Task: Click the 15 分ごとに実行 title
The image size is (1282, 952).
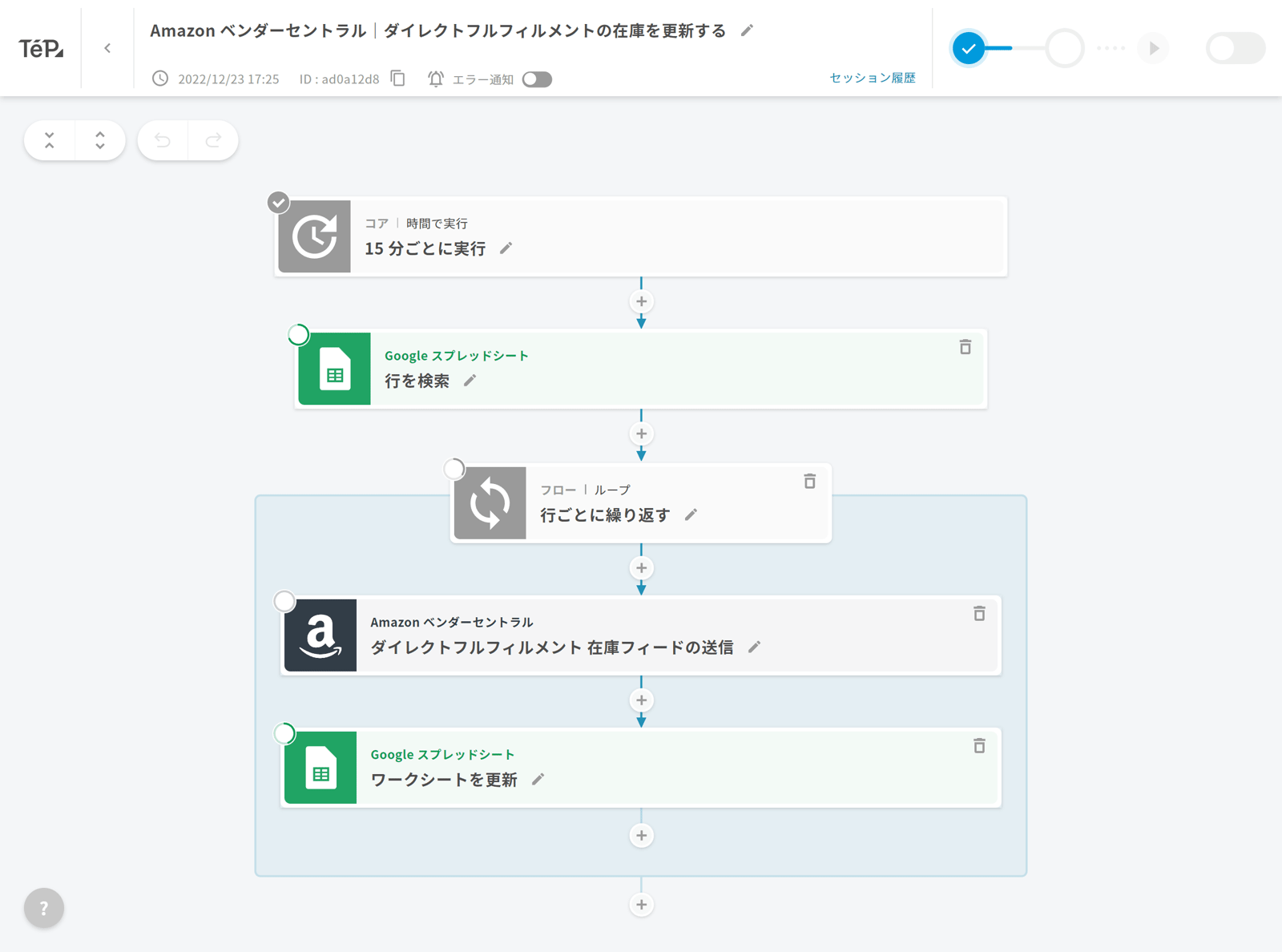Action: [x=425, y=248]
